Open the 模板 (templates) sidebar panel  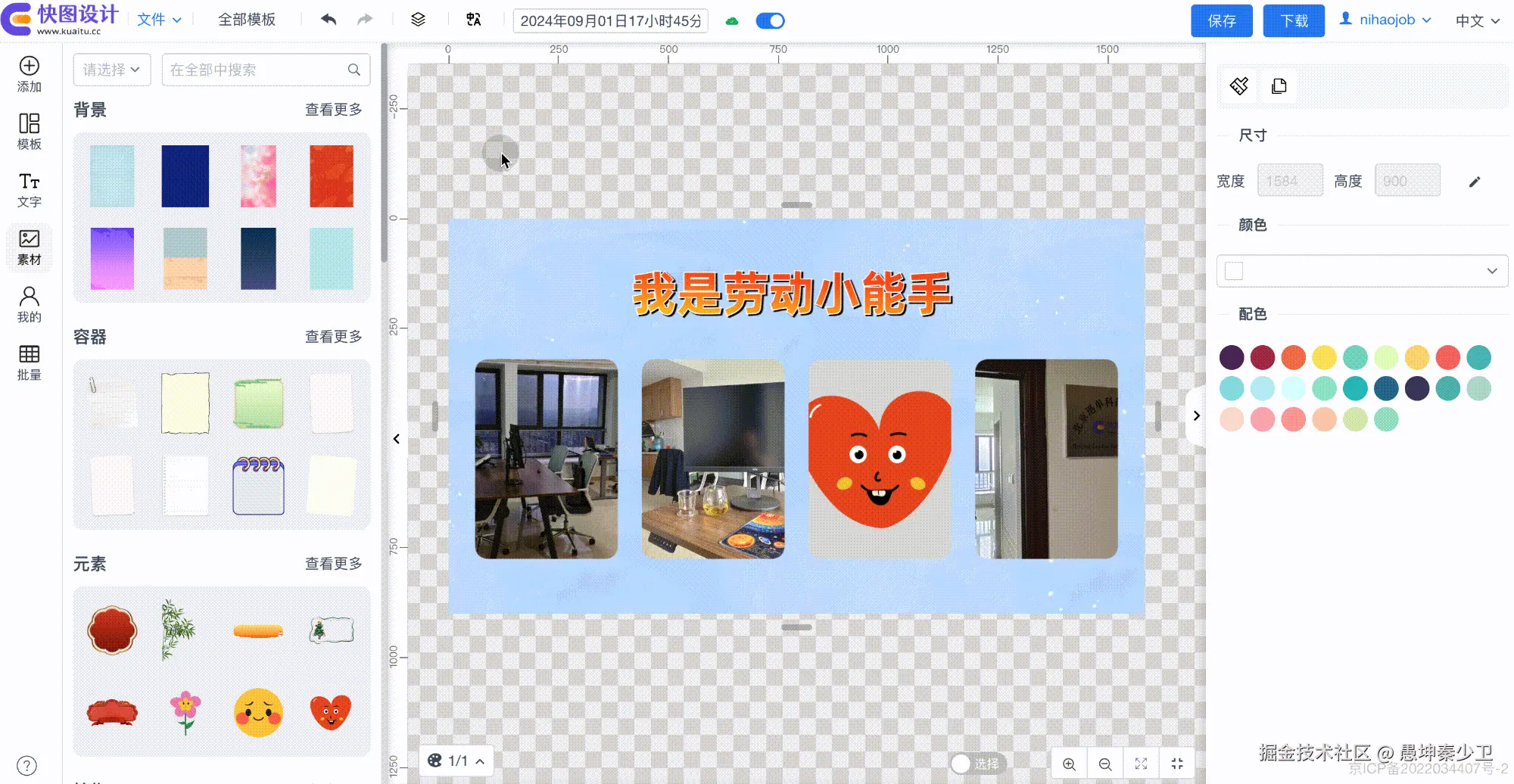(x=29, y=130)
